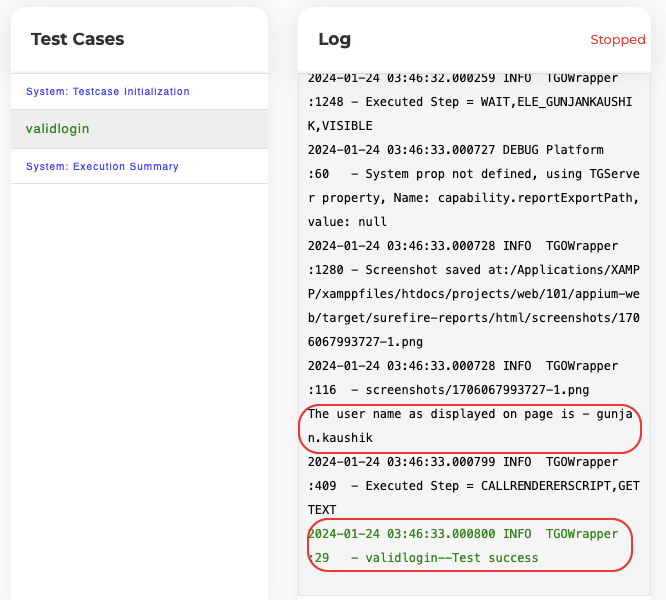Image resolution: width=666 pixels, height=600 pixels.
Task: Click the Log panel heading
Action: (334, 39)
